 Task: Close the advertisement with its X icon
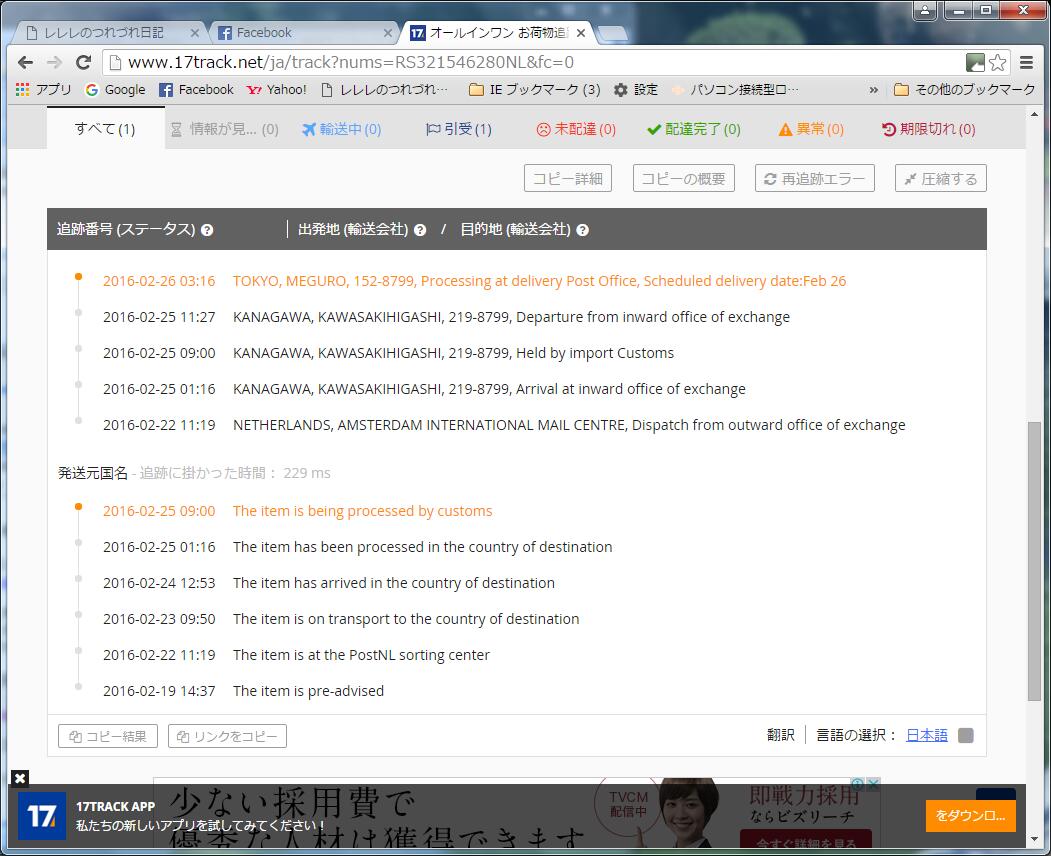click(873, 784)
